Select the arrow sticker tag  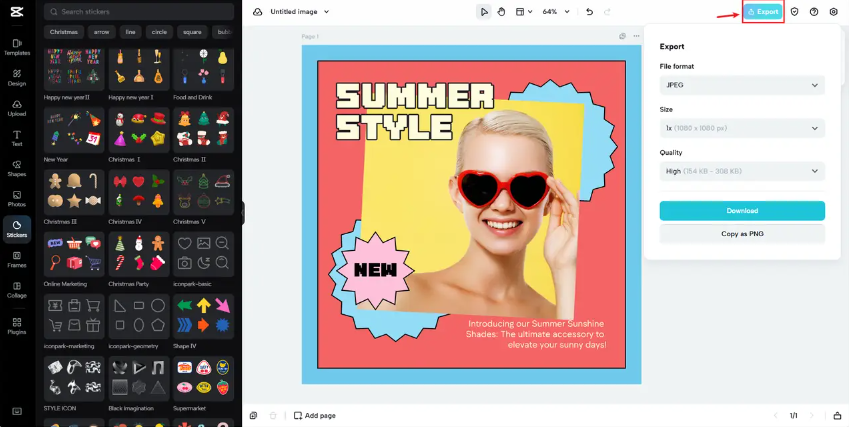[102, 32]
